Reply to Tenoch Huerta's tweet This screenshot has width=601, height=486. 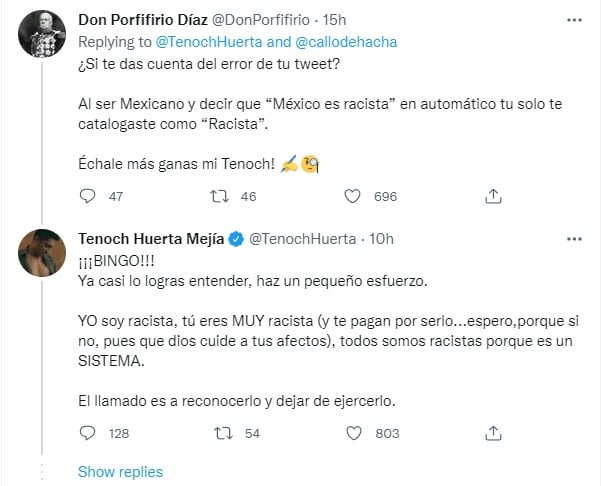coord(87,433)
